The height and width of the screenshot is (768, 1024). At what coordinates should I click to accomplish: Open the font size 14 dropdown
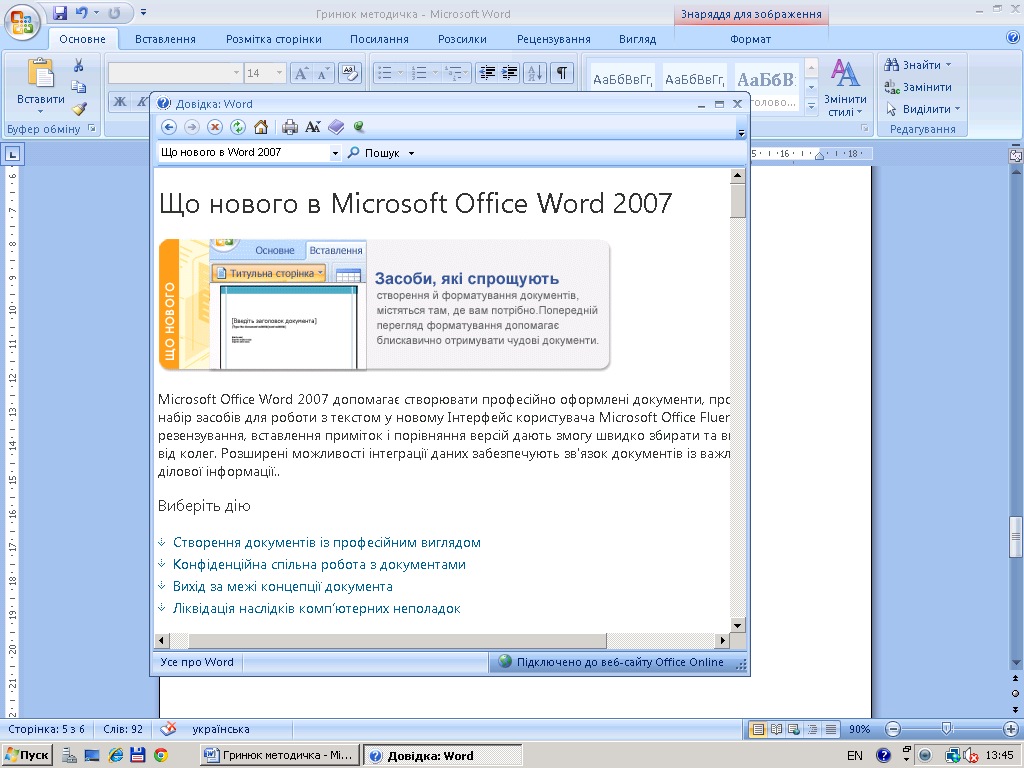point(280,73)
